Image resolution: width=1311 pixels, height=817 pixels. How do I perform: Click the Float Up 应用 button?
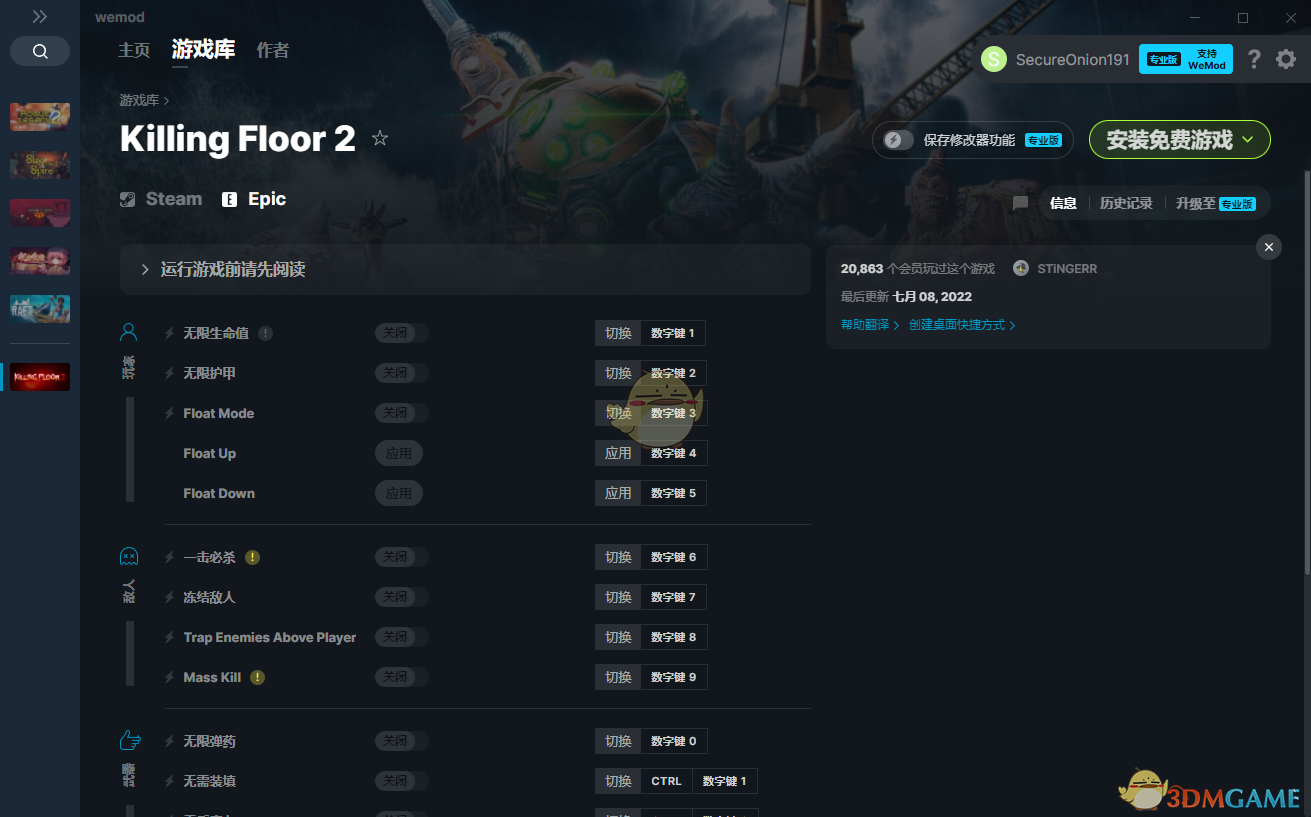(x=399, y=453)
